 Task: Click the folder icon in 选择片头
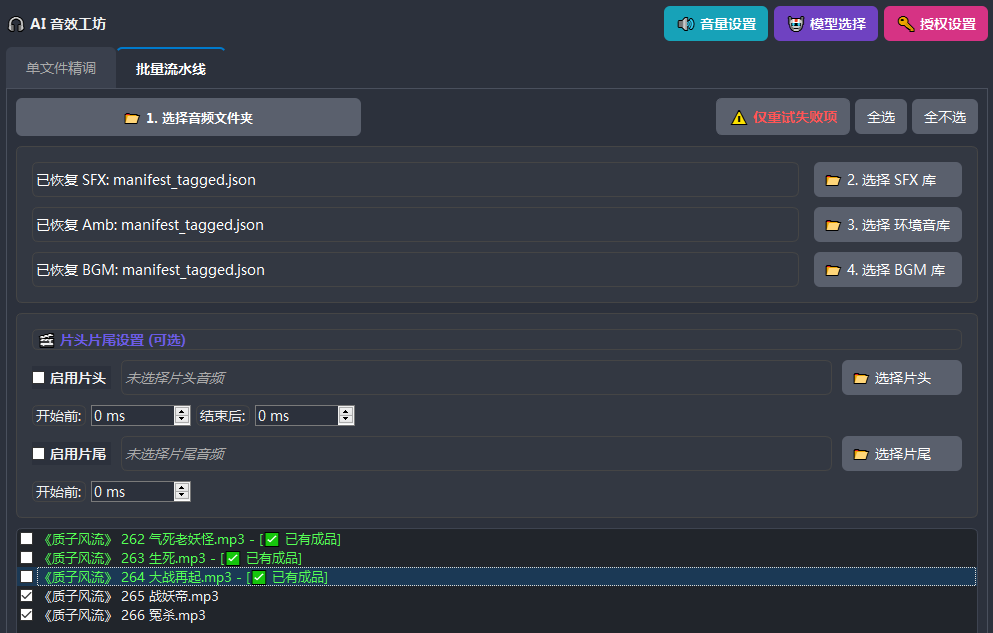click(860, 378)
